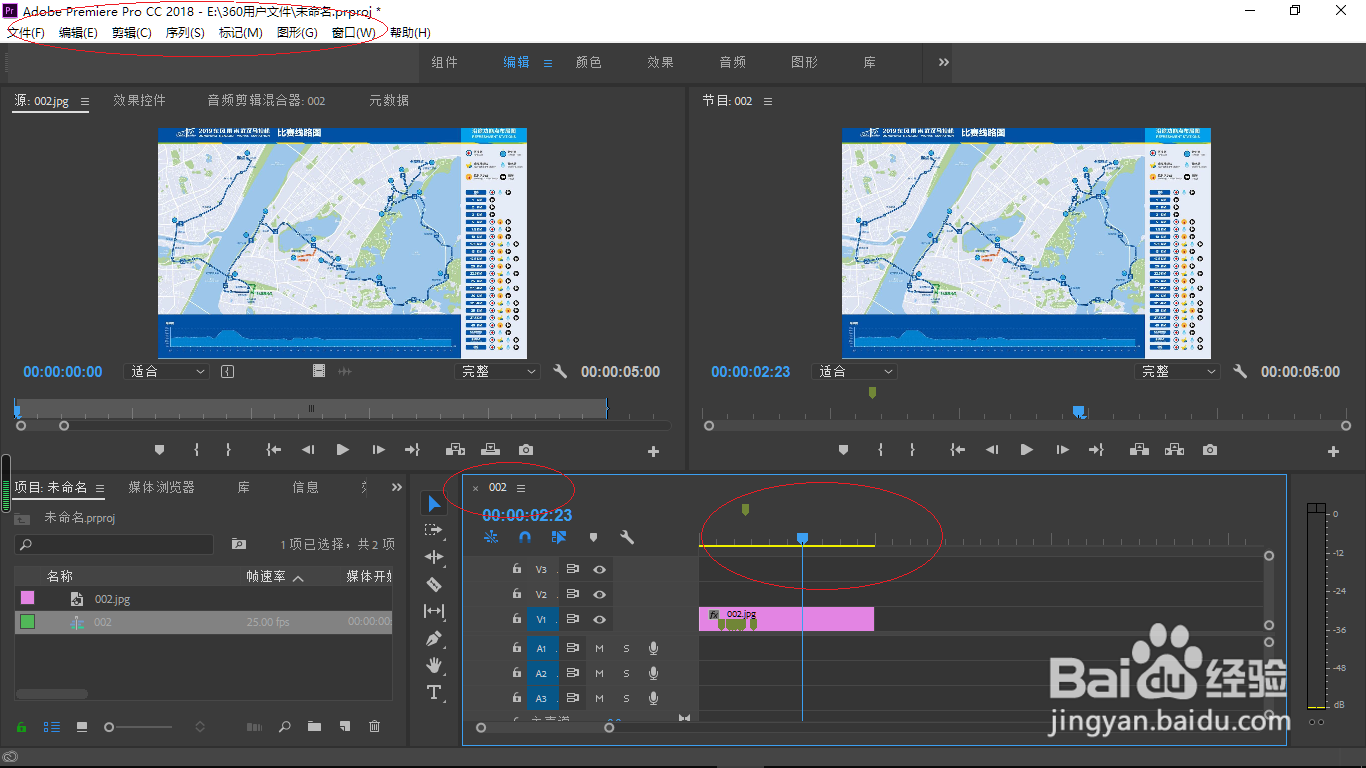1366x768 pixels.
Task: Toggle V1 track output eye
Action: (599, 619)
